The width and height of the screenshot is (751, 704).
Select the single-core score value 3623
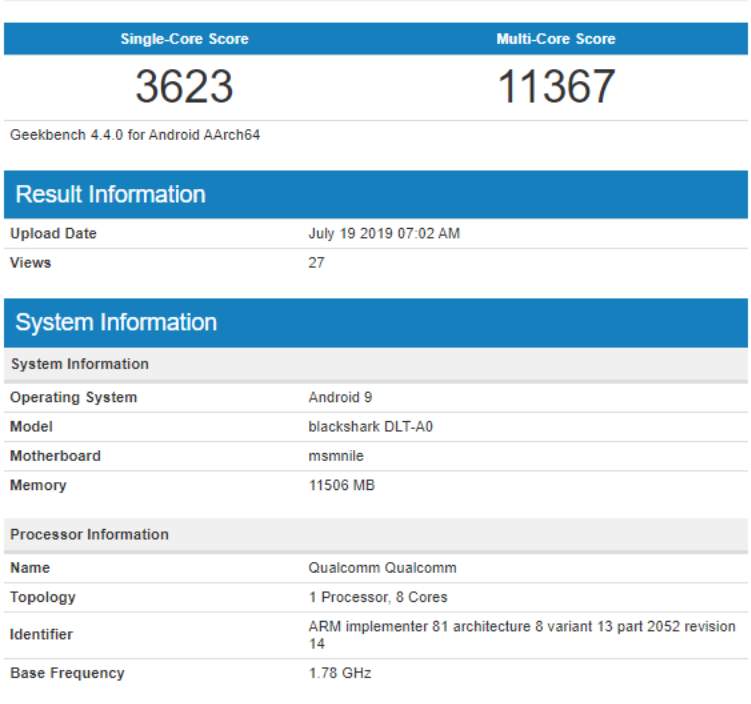pos(184,87)
